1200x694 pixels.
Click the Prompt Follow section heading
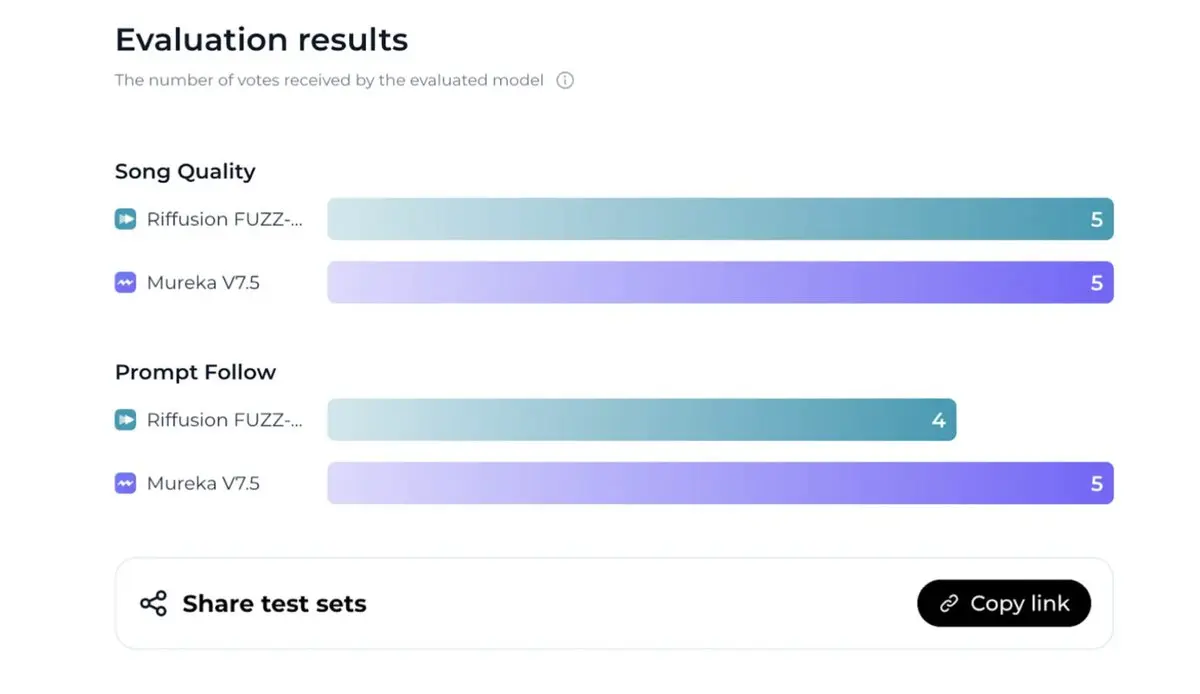tap(195, 372)
